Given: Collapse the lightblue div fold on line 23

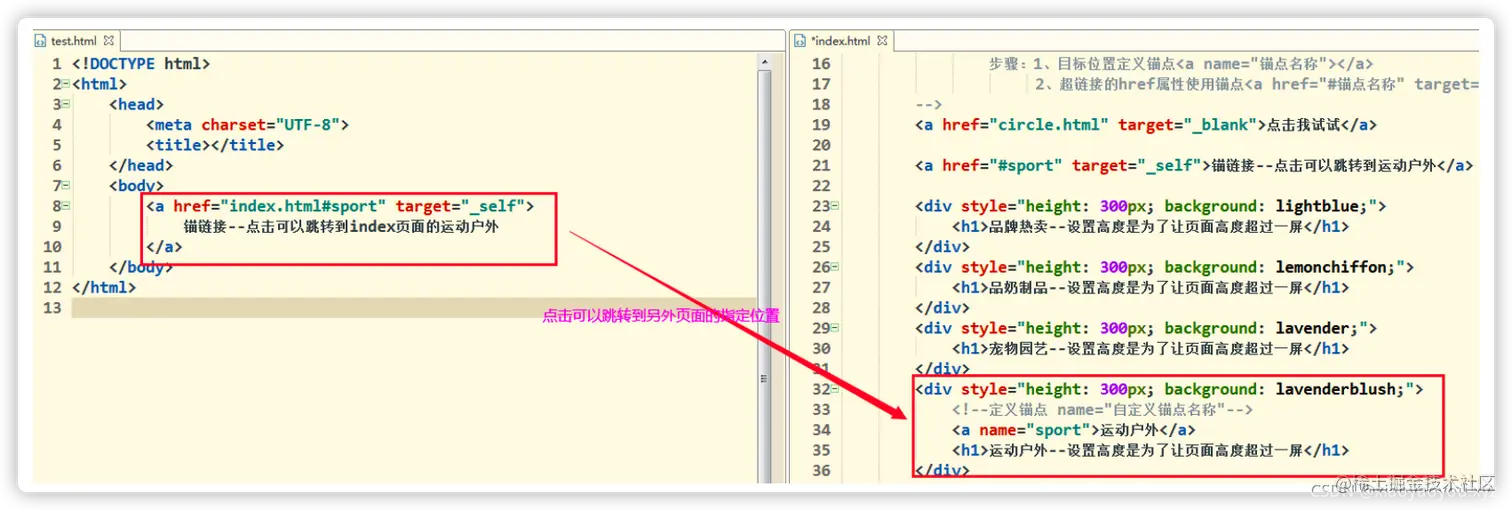Looking at the screenshot, I should click(836, 206).
